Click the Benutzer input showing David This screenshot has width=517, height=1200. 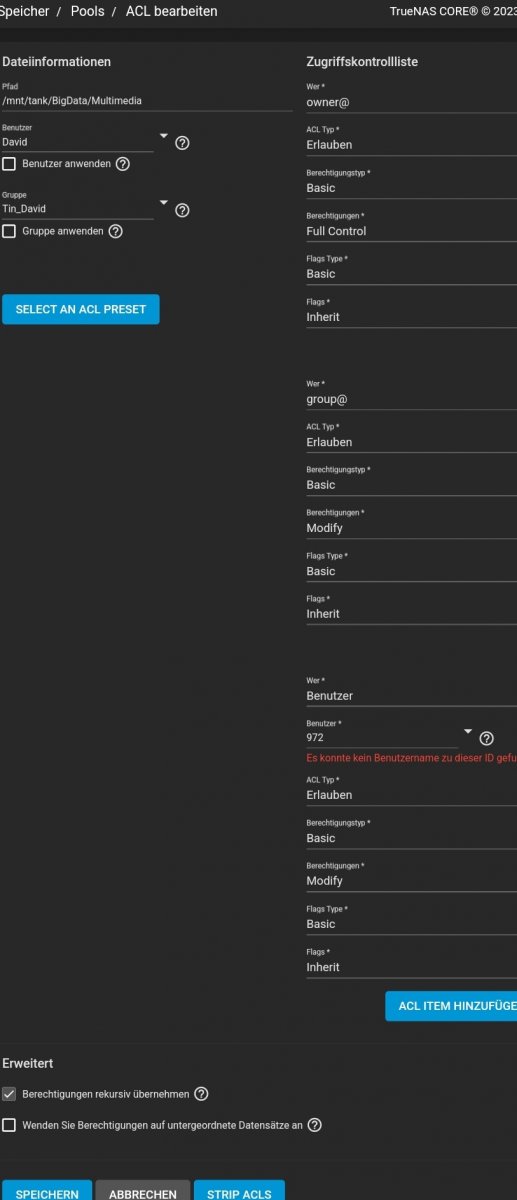coord(78,142)
